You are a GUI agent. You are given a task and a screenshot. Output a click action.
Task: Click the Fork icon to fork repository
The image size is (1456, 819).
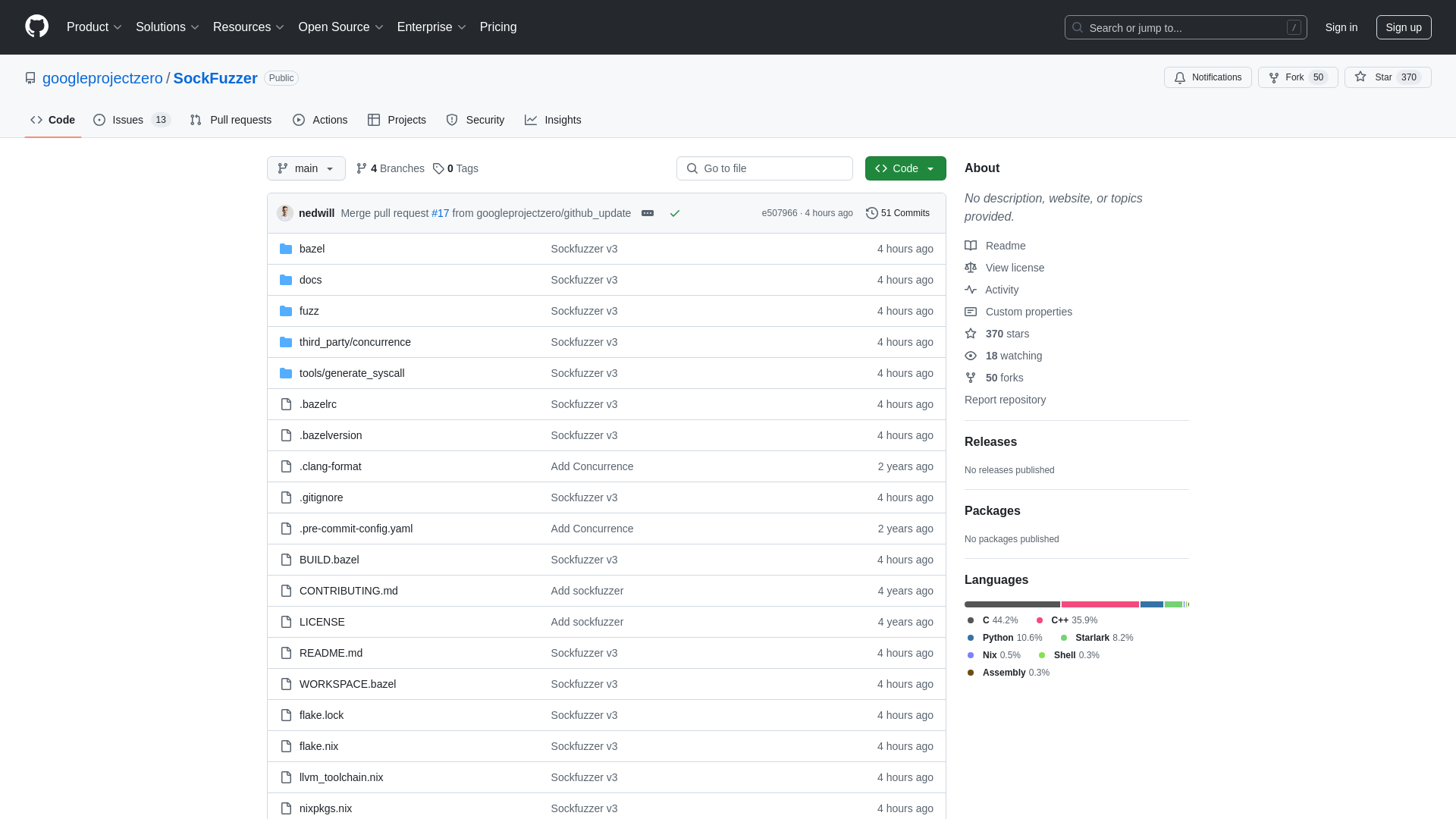click(1273, 77)
